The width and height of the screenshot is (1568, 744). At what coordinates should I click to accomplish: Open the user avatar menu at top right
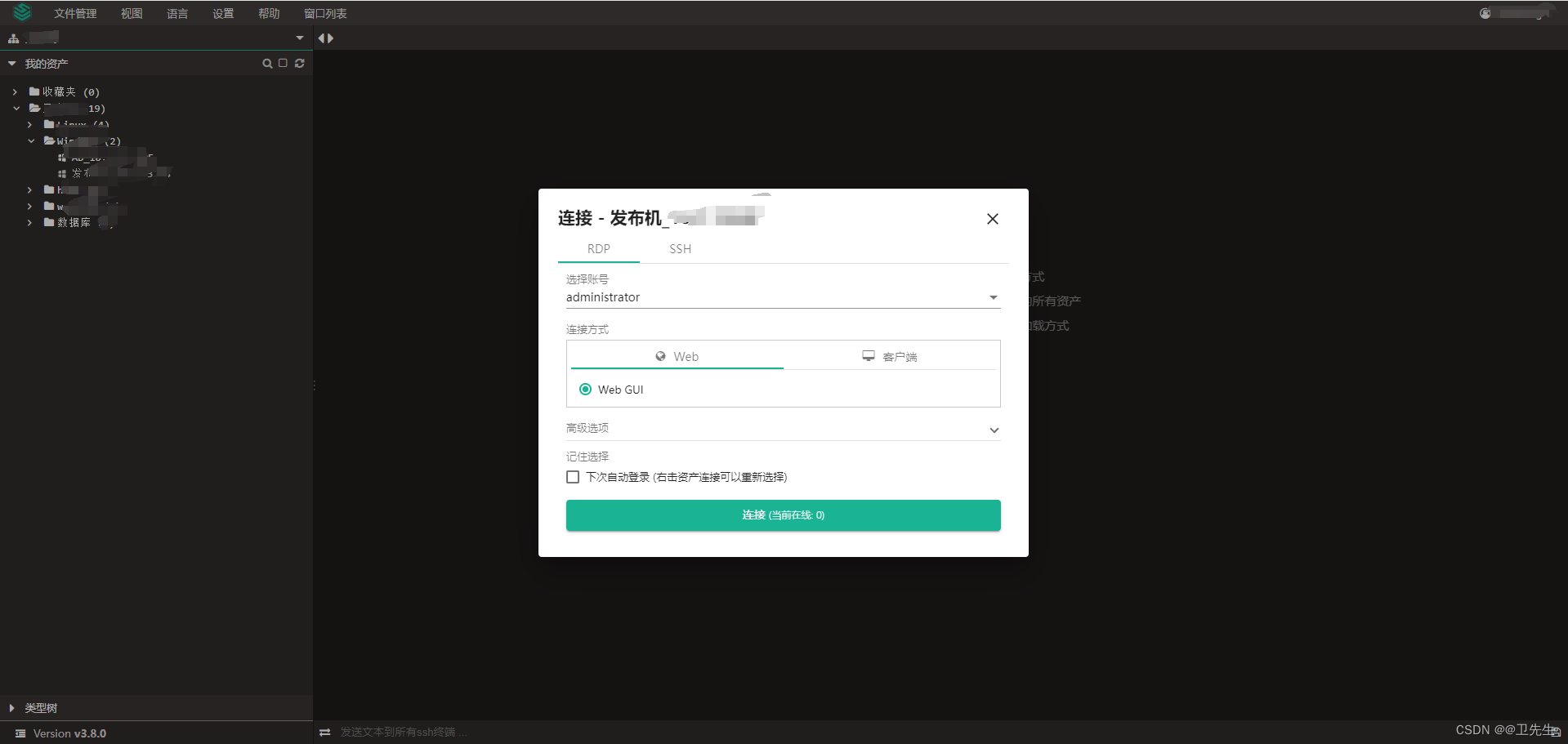[x=1485, y=13]
